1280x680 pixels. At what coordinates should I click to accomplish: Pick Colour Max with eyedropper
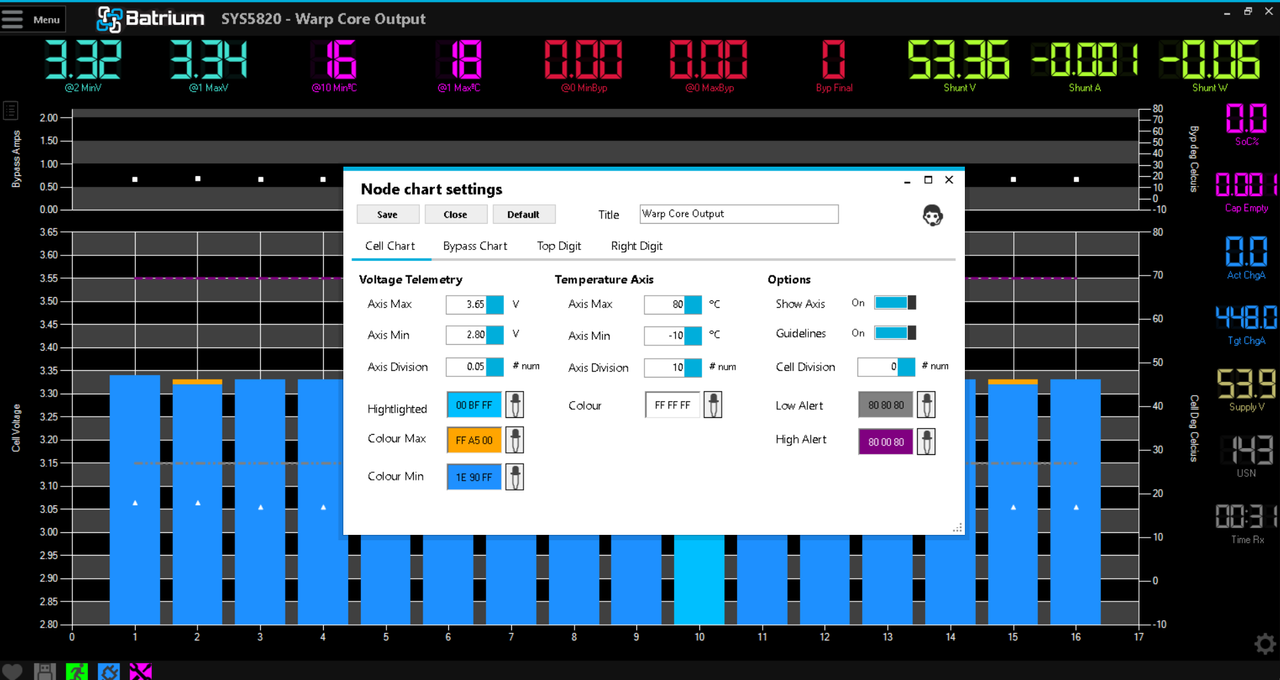click(514, 440)
